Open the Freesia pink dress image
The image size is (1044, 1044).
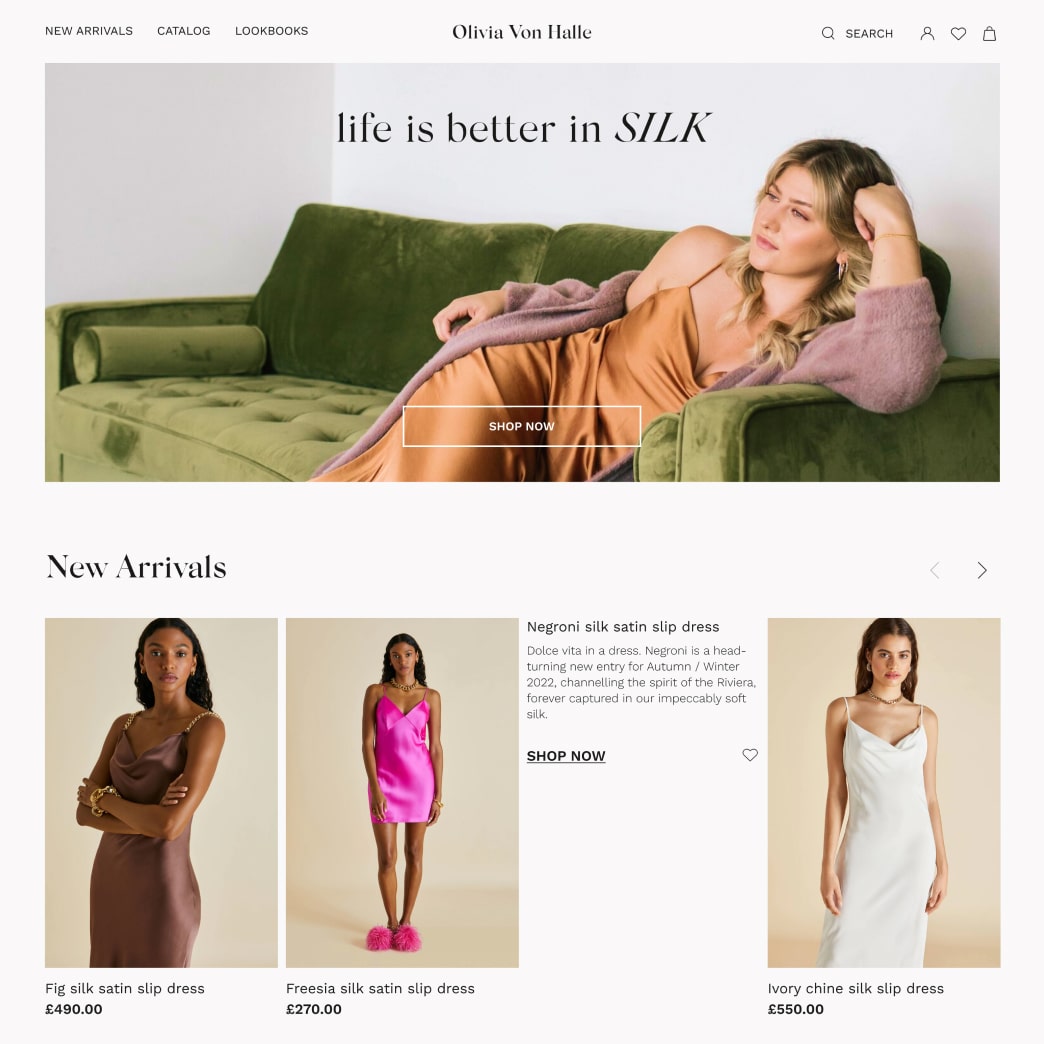[x=402, y=792]
